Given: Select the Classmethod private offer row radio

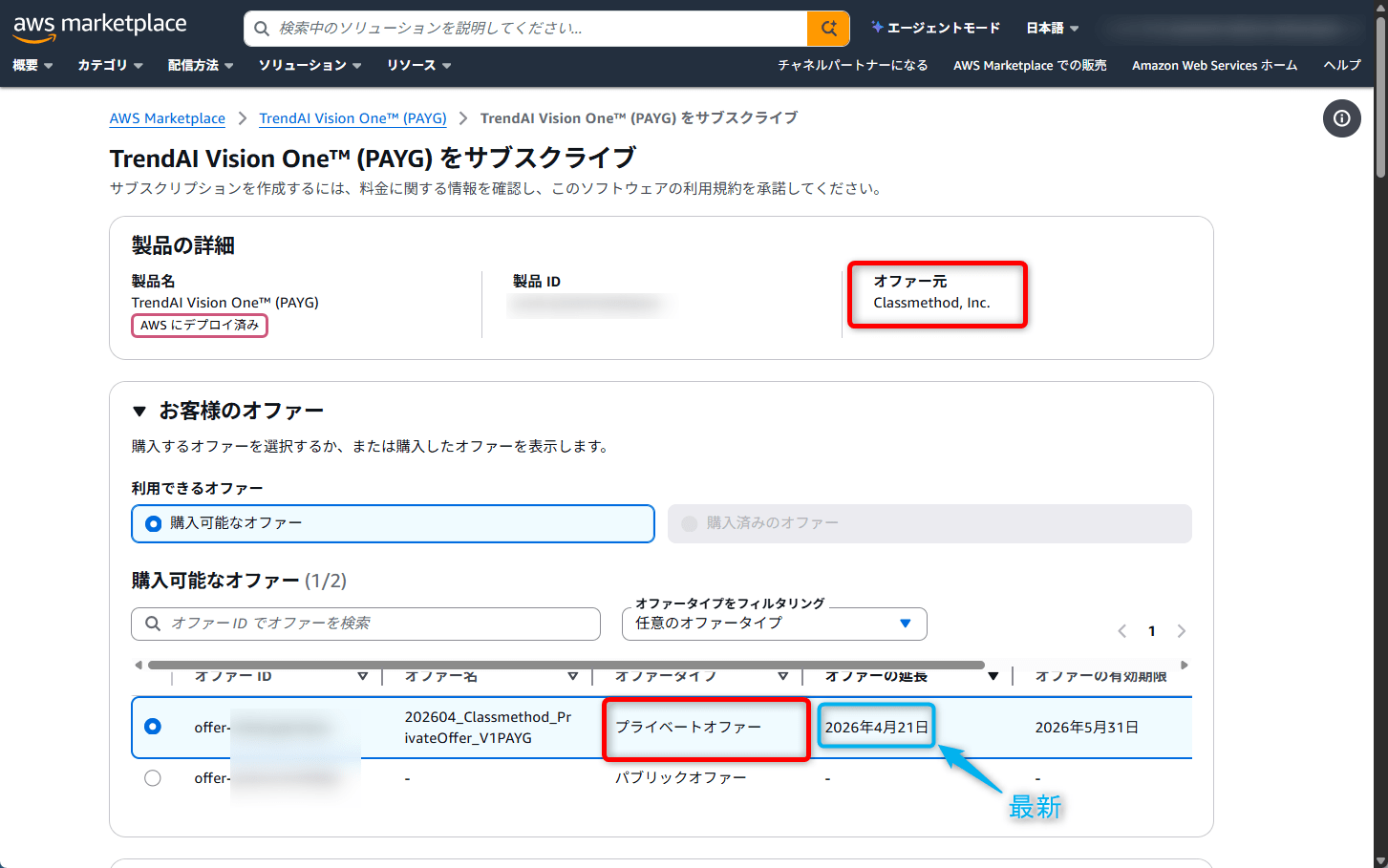Looking at the screenshot, I should [153, 727].
